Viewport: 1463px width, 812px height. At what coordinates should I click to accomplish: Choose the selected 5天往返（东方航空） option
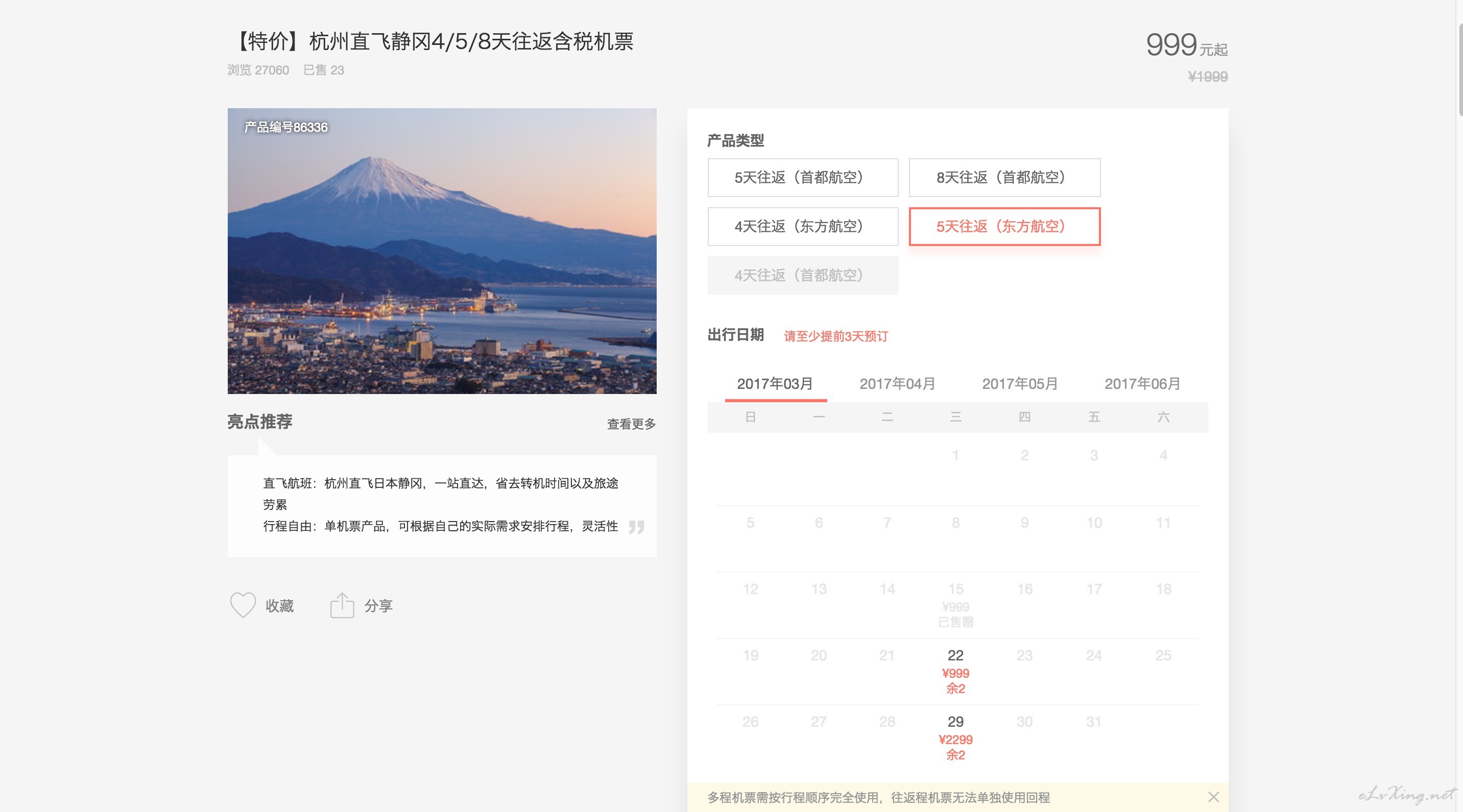[1004, 227]
